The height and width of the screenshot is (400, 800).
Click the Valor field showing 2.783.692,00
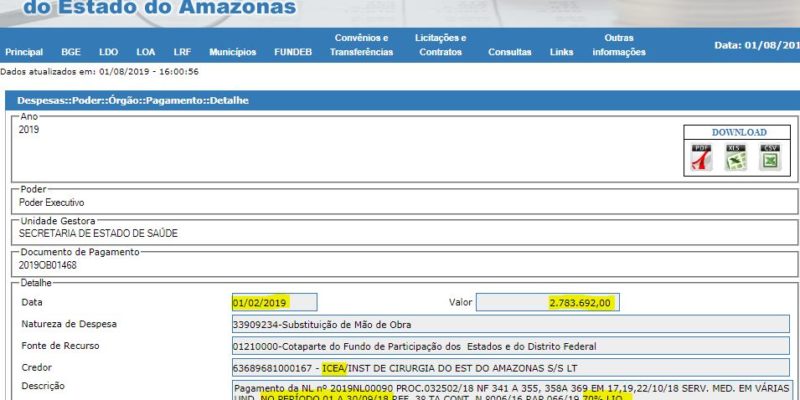pos(548,302)
